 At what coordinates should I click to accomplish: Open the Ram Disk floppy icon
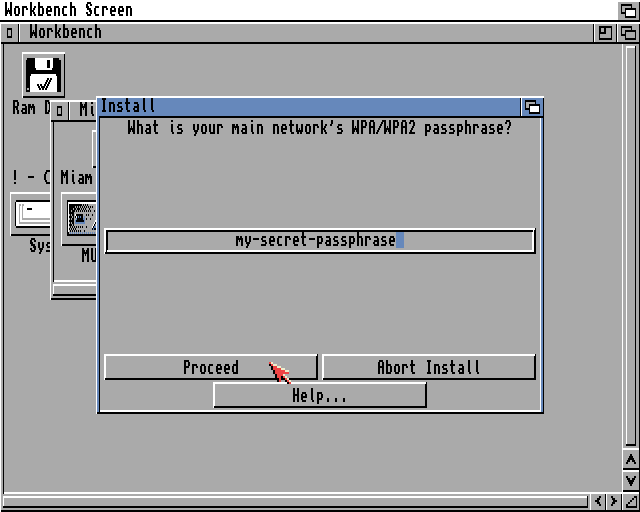click(x=43, y=75)
